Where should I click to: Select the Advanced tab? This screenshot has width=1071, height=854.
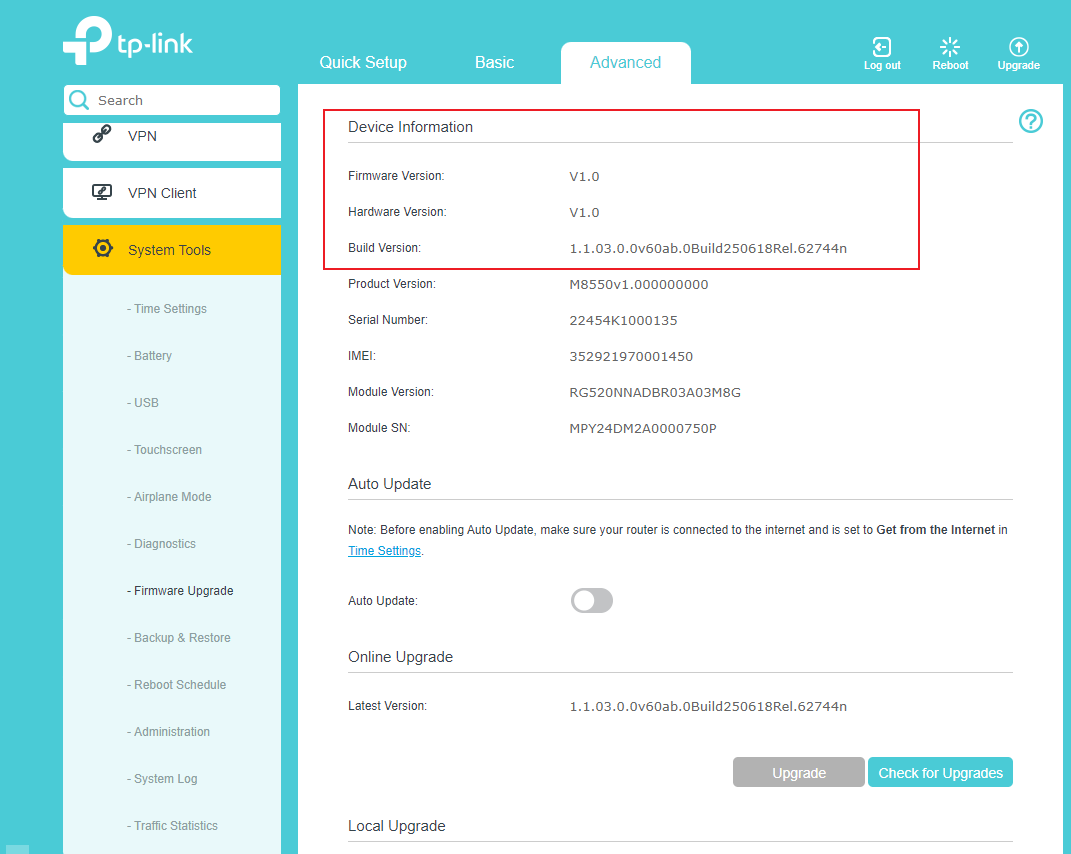pos(626,62)
